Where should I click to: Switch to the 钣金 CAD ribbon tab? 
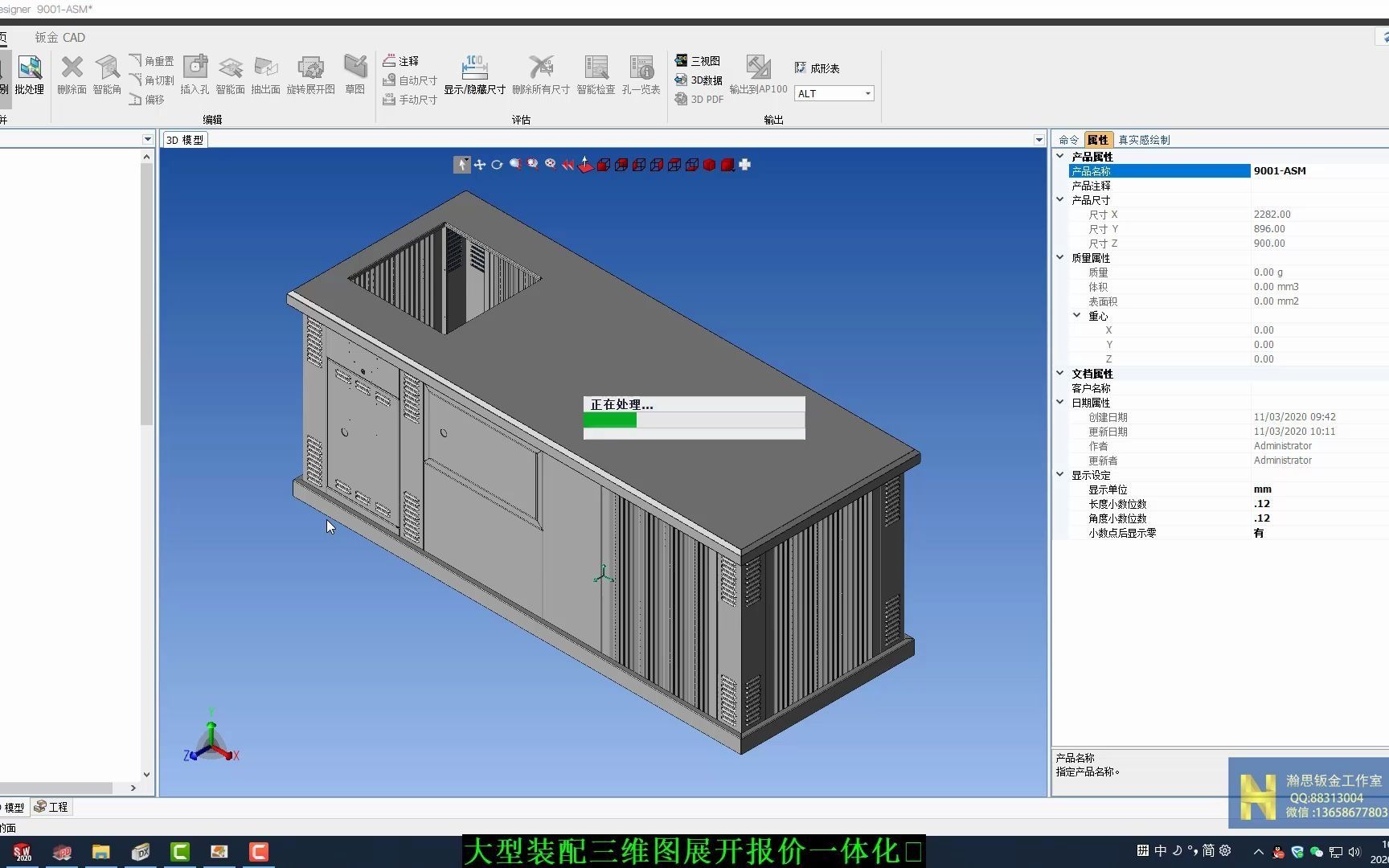59,37
